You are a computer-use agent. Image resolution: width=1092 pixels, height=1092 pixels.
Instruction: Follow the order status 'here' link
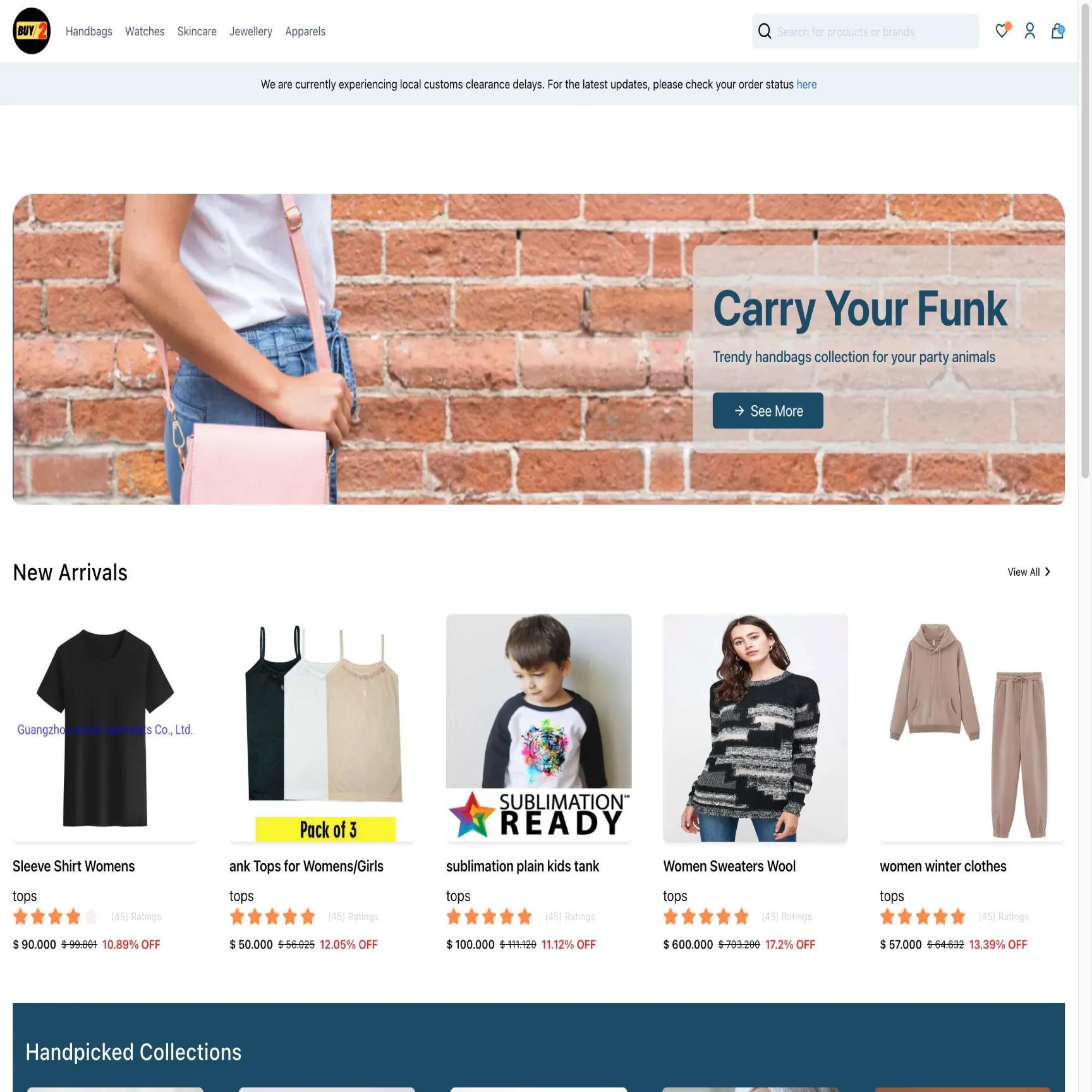806,84
